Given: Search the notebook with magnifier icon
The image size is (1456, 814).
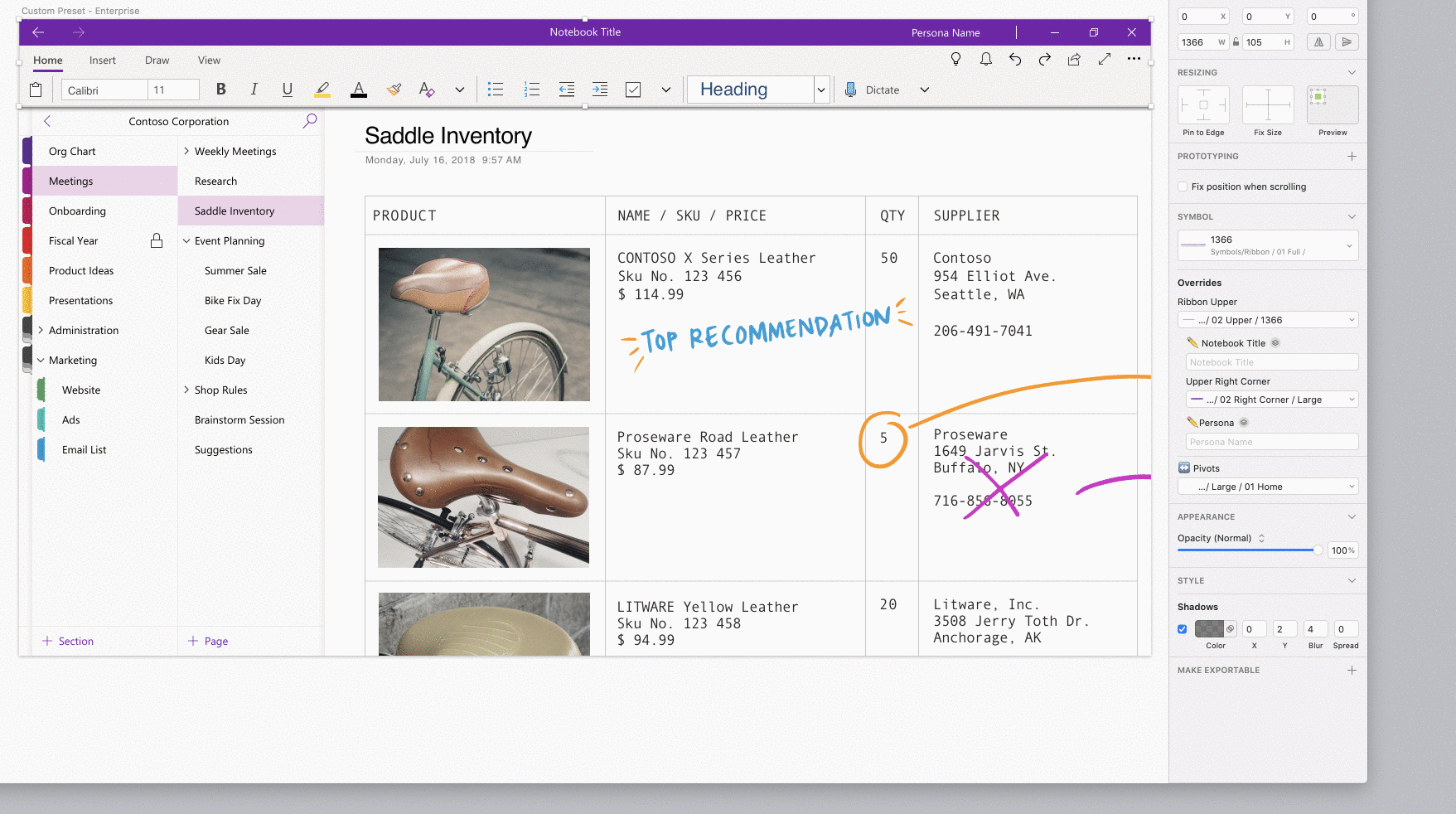Looking at the screenshot, I should coord(310,121).
